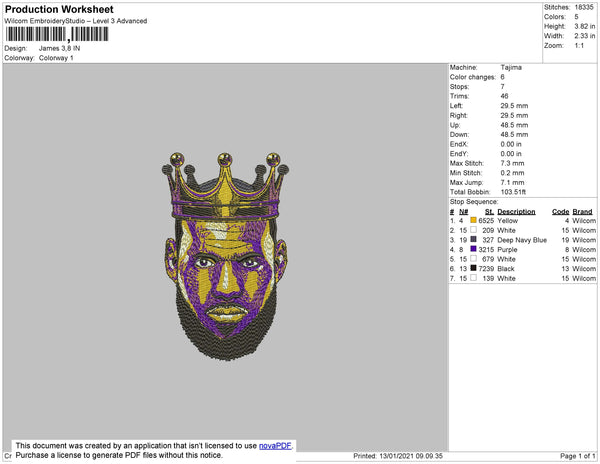The height and width of the screenshot is (464, 600).
Task: Click the Width value '2.33 in'
Action: click(x=585, y=36)
